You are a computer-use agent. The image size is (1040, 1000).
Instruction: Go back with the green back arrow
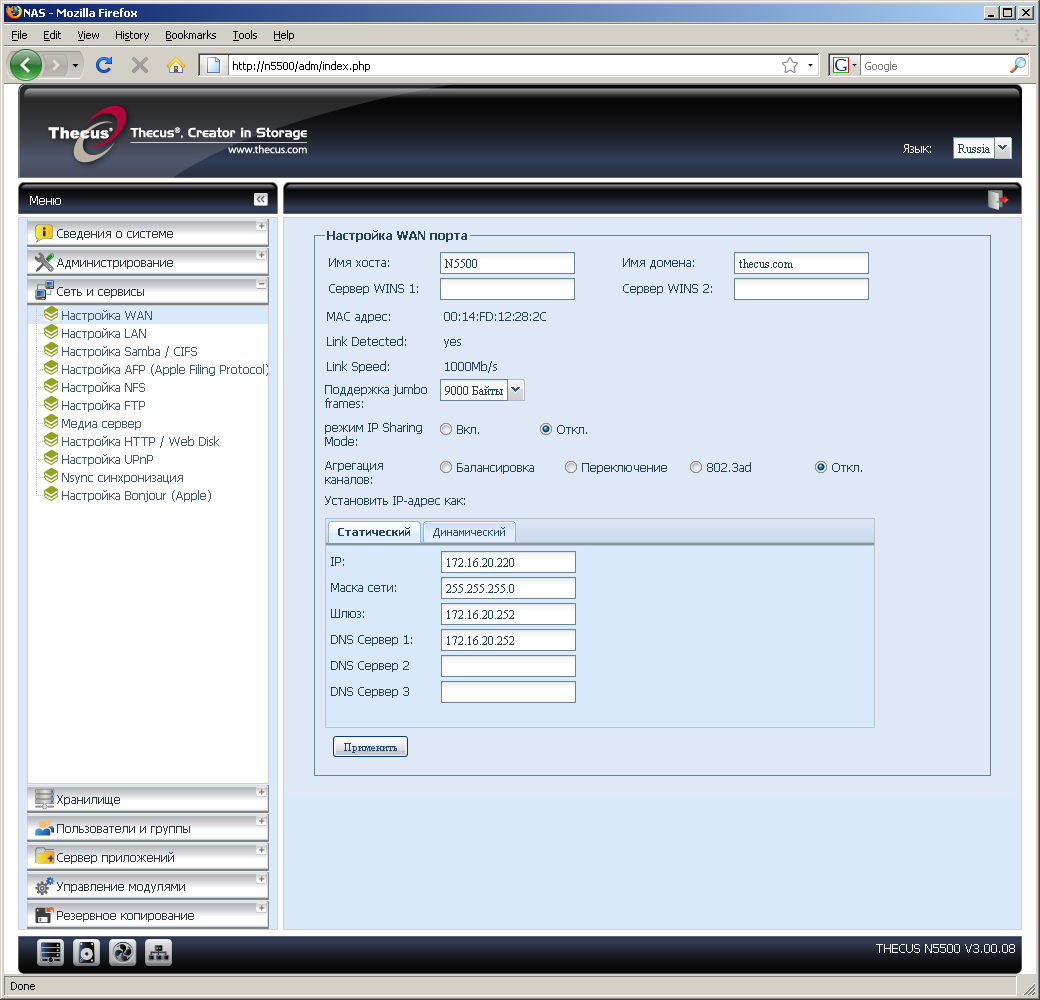[x=26, y=65]
